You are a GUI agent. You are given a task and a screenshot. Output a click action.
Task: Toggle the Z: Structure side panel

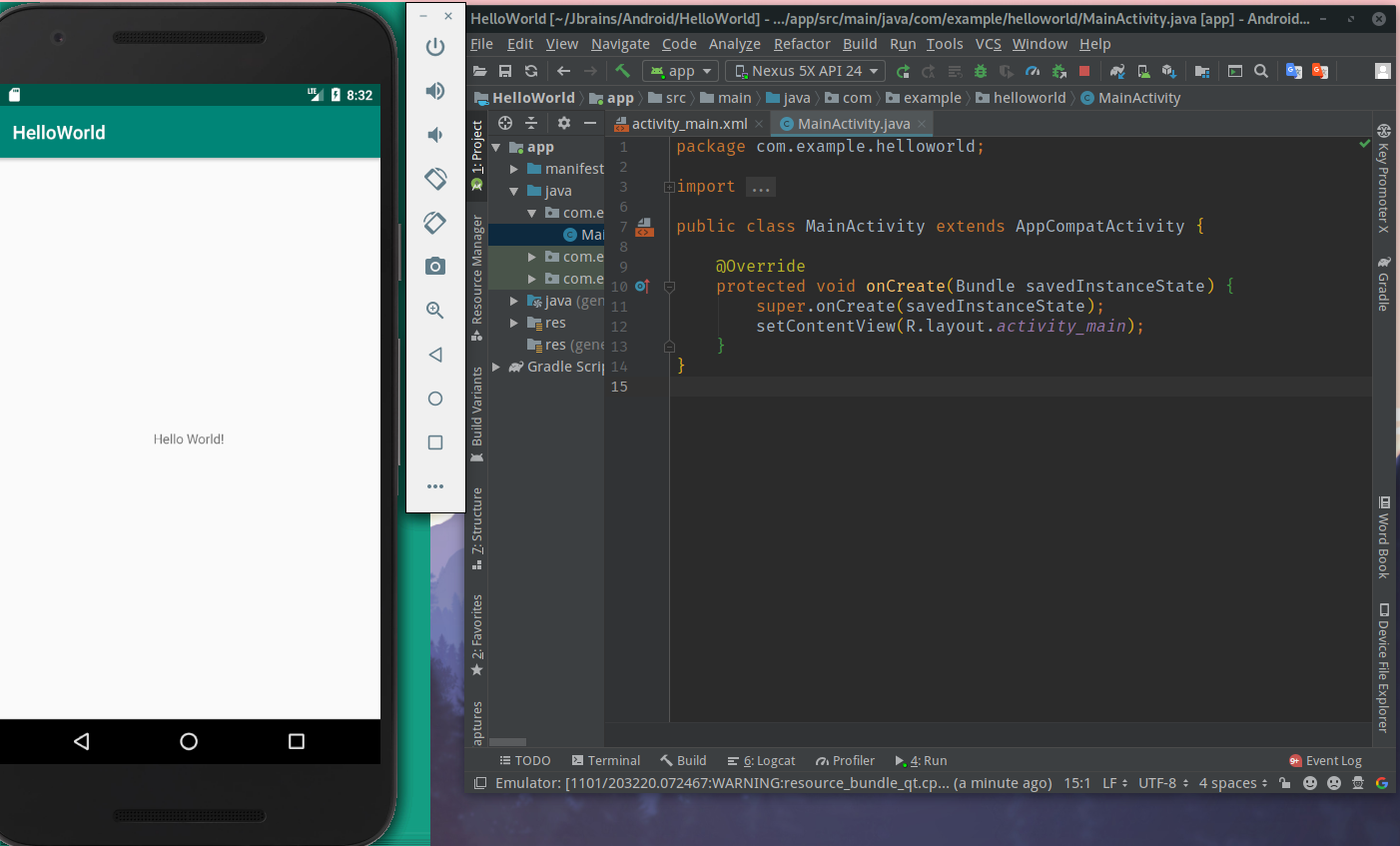[477, 528]
